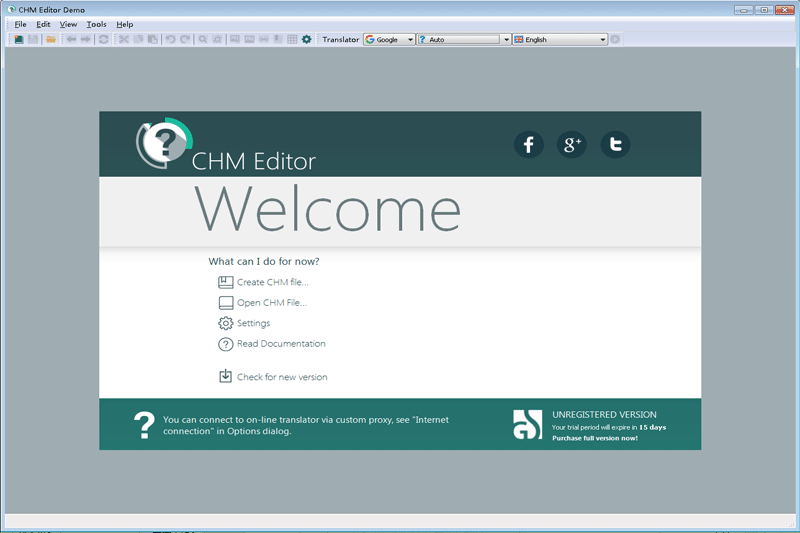800x533 pixels.
Task: Click the Open CHM File book icon
Action: [x=226, y=303]
